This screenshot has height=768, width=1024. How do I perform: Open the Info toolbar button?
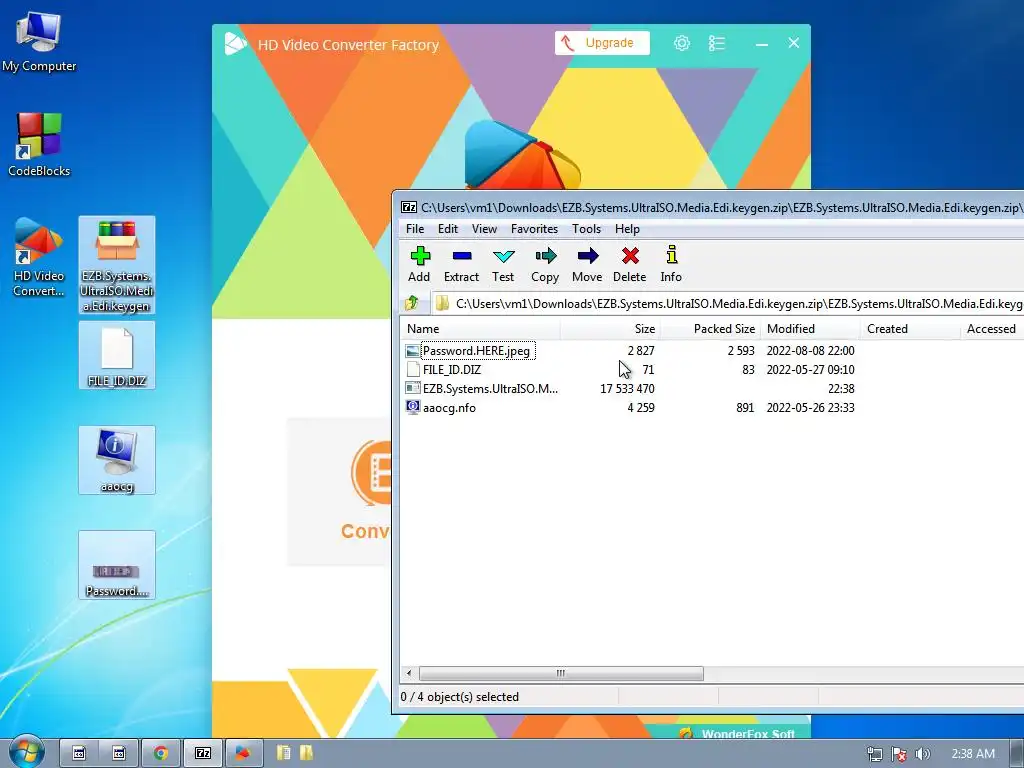671,264
